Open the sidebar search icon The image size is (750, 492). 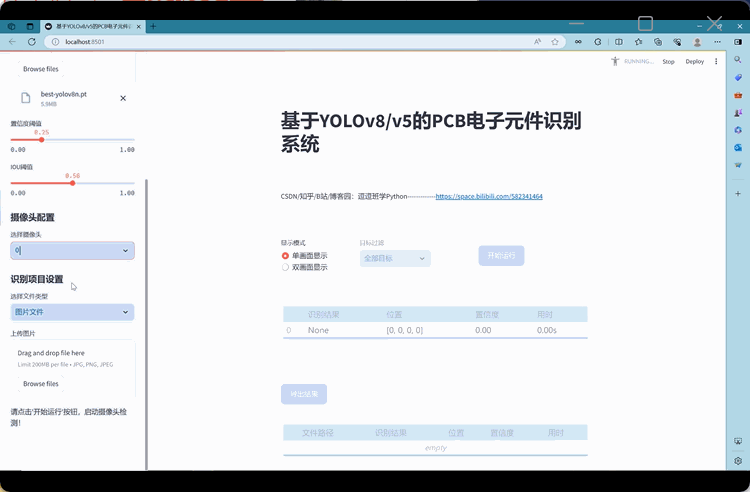click(x=738, y=59)
